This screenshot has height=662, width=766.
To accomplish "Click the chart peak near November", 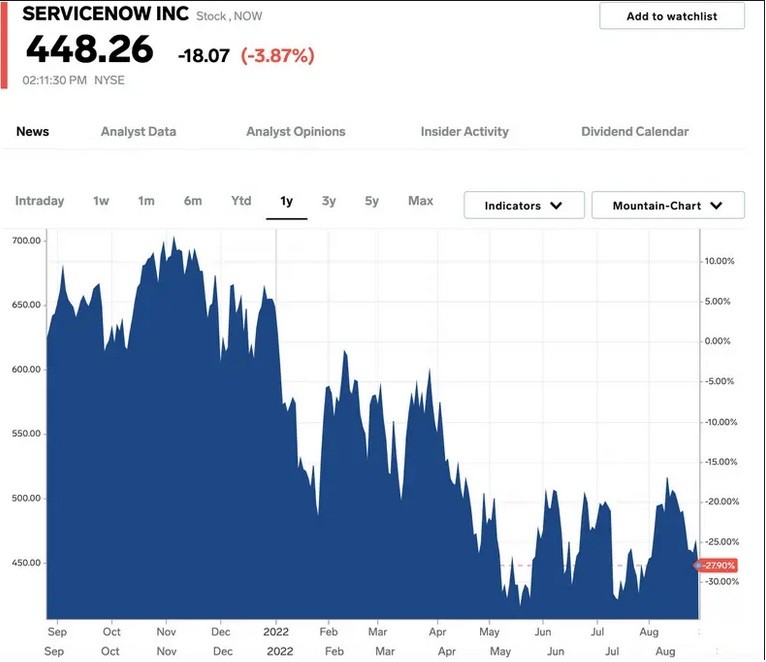I will [174, 240].
